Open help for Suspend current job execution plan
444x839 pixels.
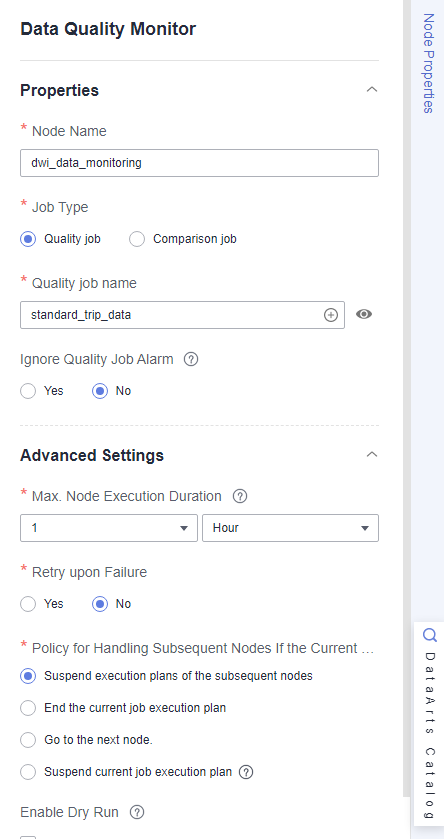click(246, 772)
